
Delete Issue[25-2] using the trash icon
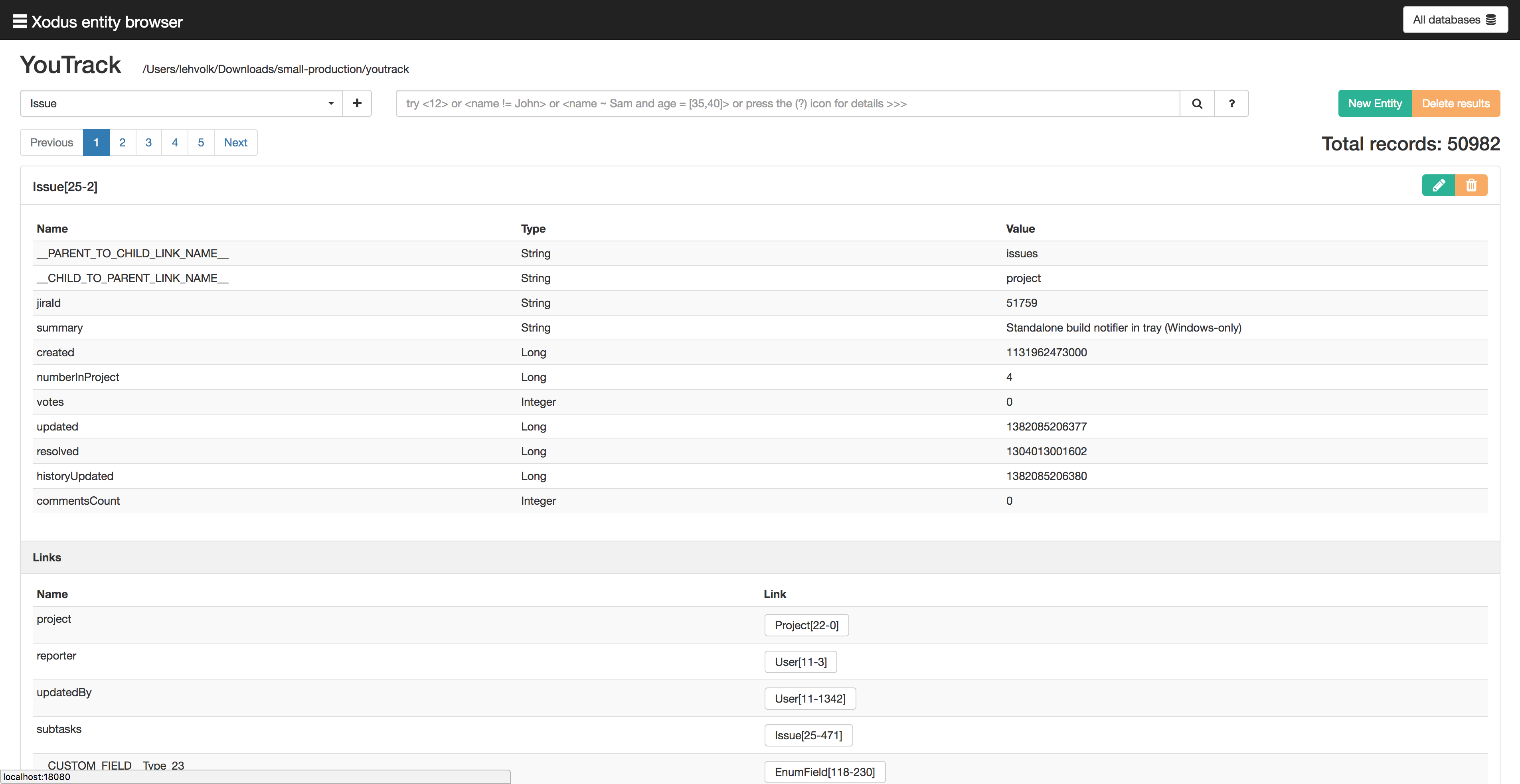coord(1471,185)
